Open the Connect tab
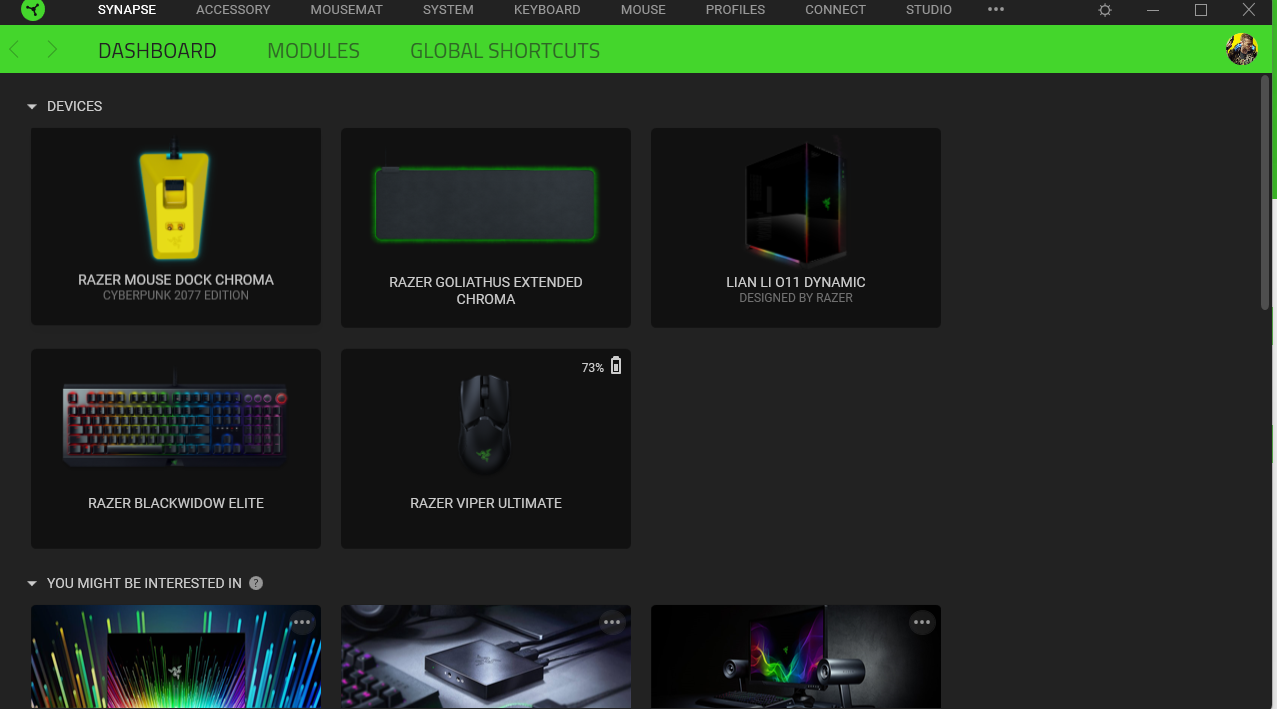The height and width of the screenshot is (709, 1277). click(x=835, y=10)
